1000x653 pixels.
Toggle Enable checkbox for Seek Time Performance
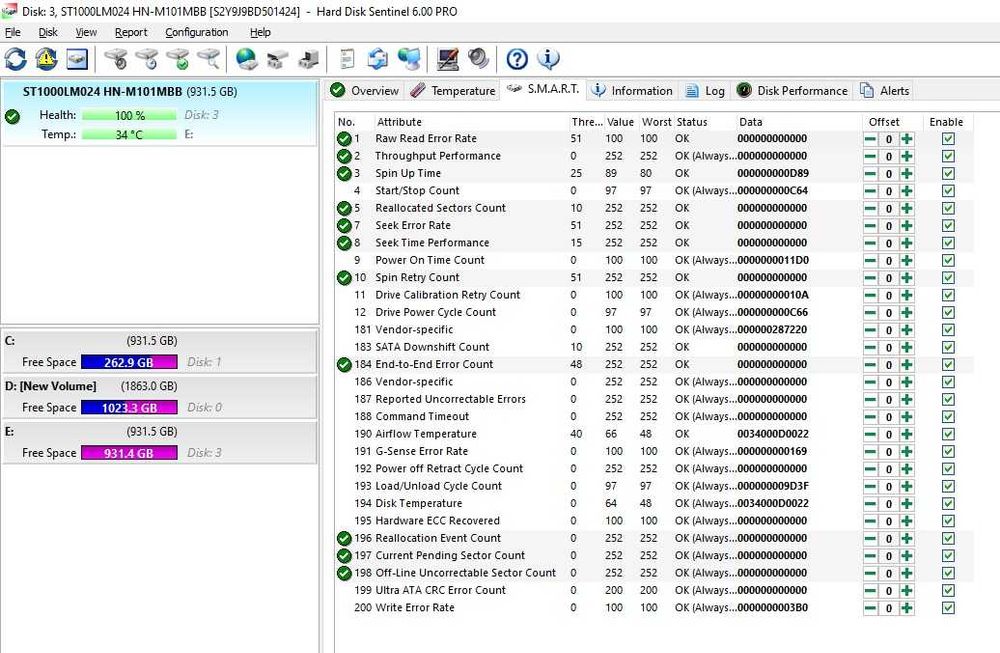[x=948, y=243]
